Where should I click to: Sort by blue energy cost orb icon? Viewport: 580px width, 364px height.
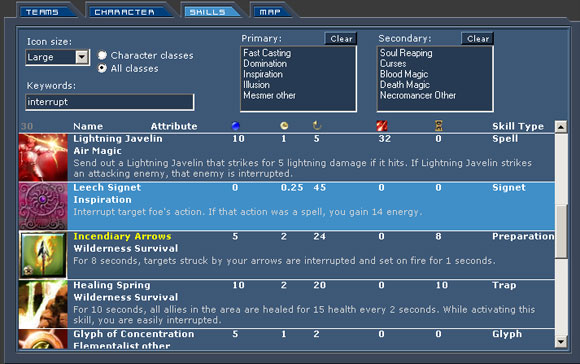235,126
